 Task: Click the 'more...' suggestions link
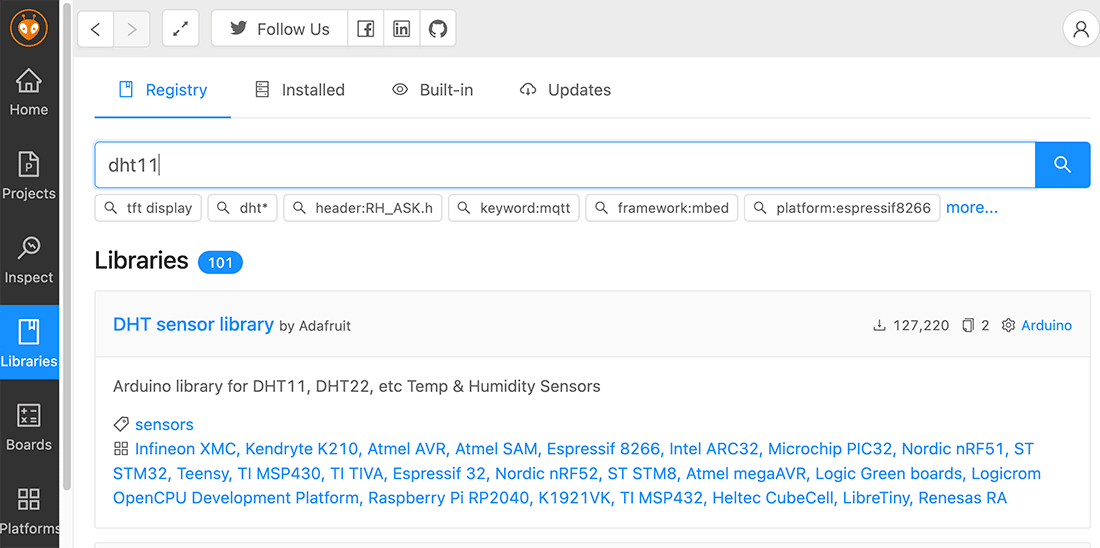(972, 208)
